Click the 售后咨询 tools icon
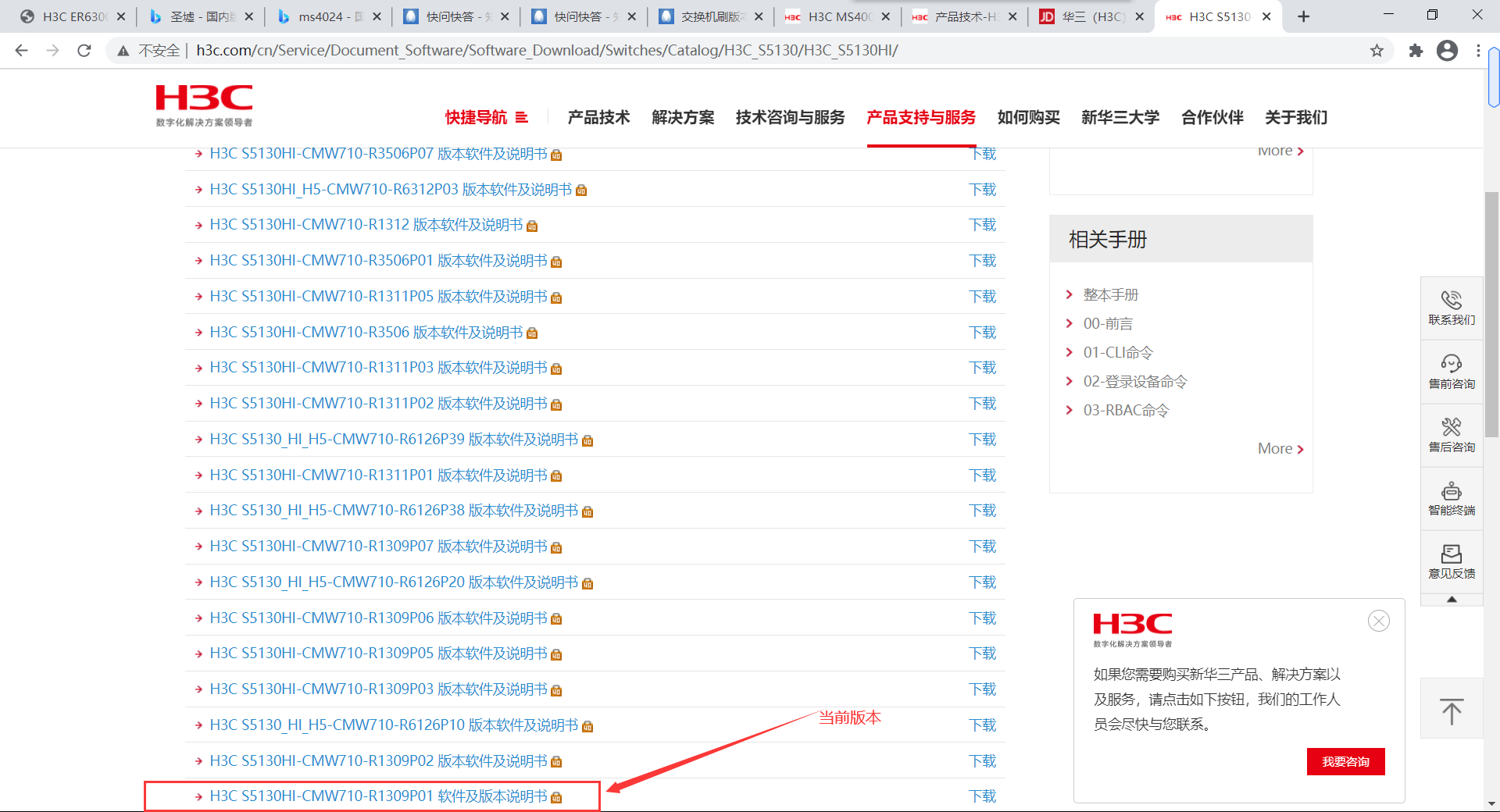1500x812 pixels. click(1452, 427)
